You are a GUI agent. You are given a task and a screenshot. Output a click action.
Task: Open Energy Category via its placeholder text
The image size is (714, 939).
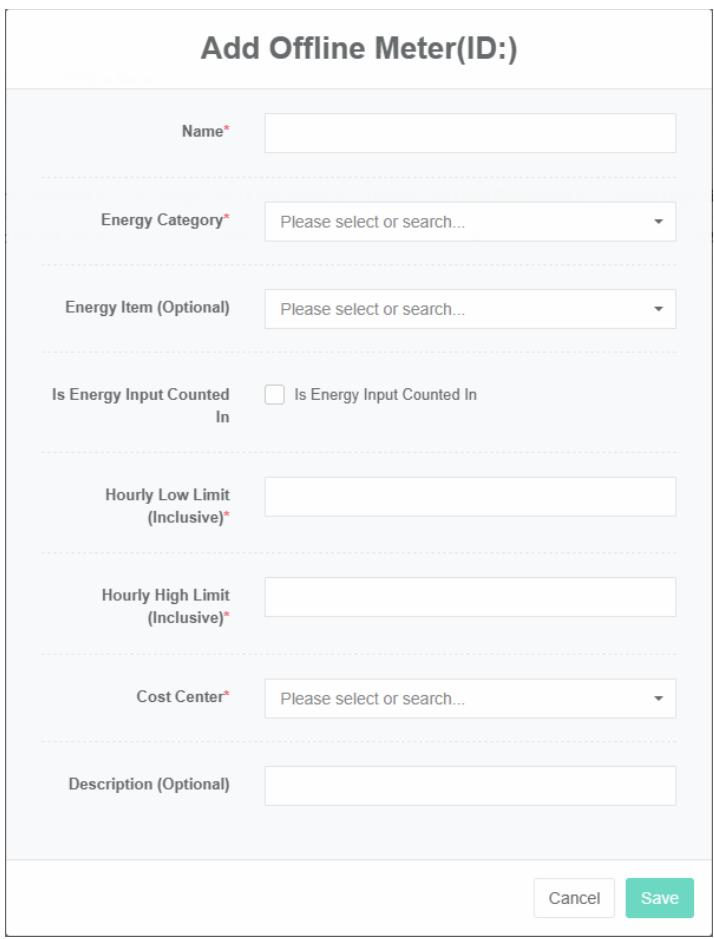(x=372, y=222)
